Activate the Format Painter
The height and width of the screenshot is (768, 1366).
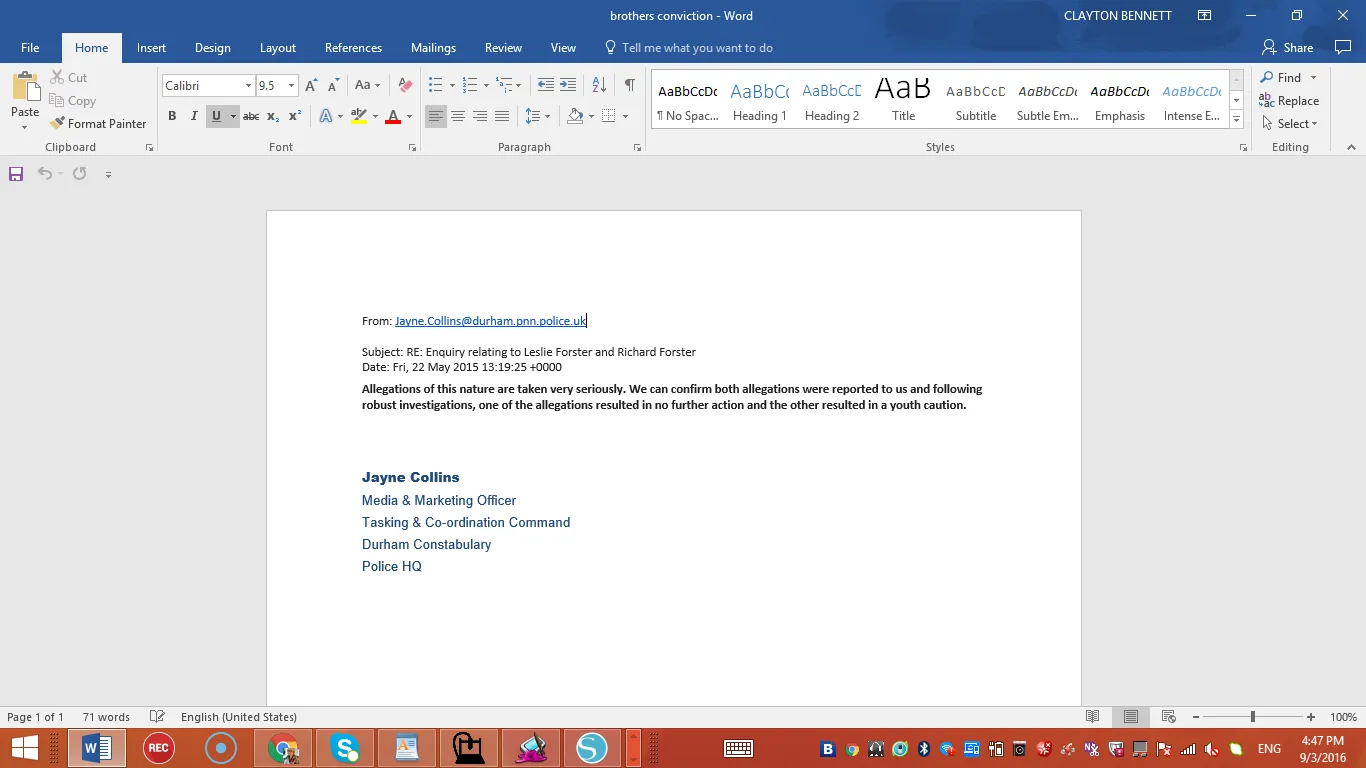pos(97,123)
